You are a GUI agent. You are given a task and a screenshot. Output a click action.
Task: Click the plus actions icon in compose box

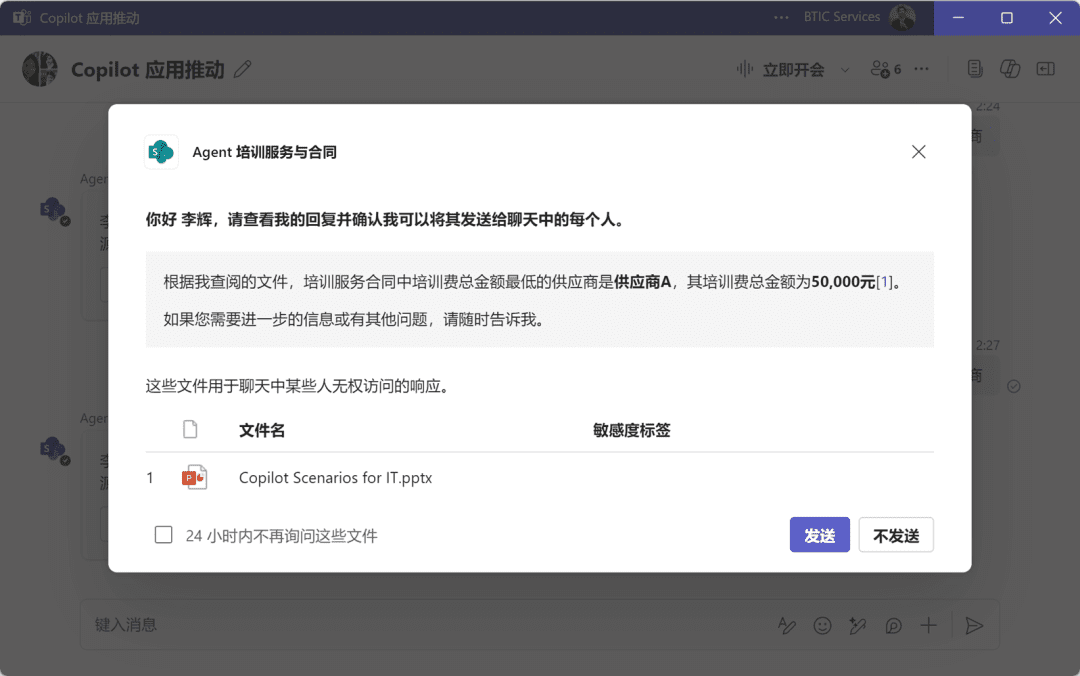pyautogui.click(x=928, y=625)
